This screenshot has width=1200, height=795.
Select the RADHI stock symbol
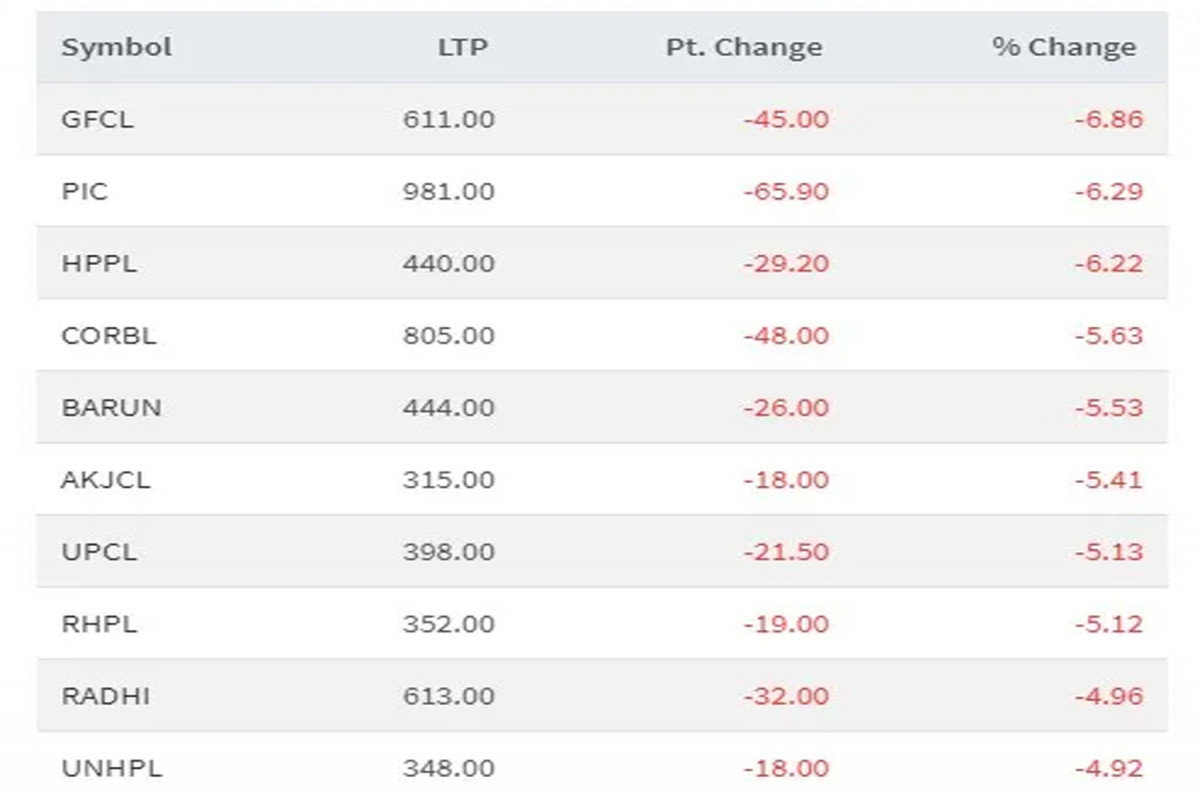(x=106, y=695)
